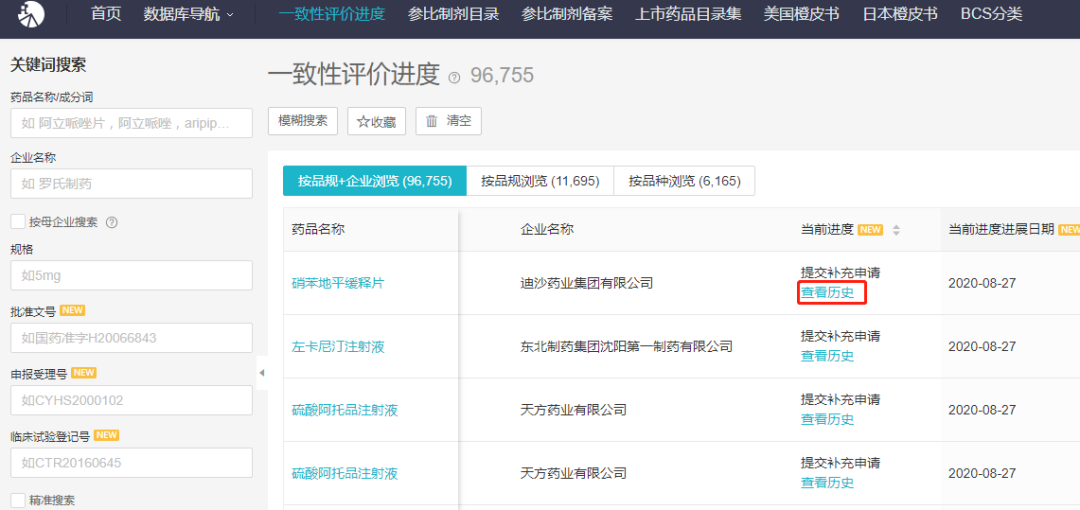Image resolution: width=1080 pixels, height=510 pixels.
Task: Focus the 临床试验登记号 input field
Action: tap(132, 463)
